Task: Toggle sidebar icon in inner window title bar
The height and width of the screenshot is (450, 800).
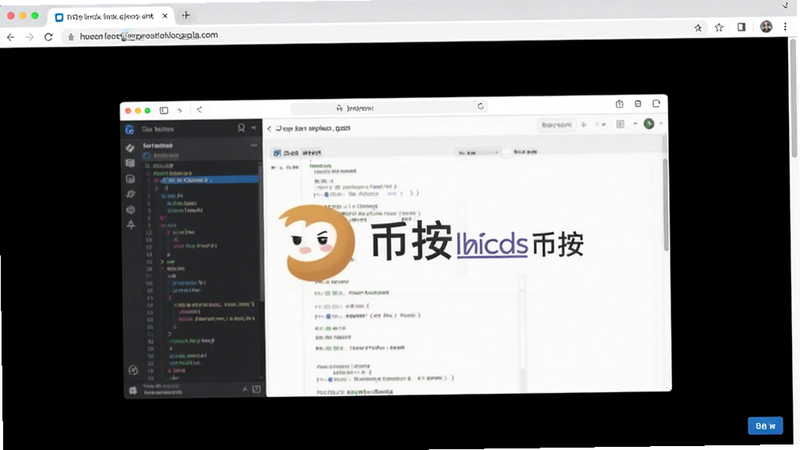Action: (164, 110)
